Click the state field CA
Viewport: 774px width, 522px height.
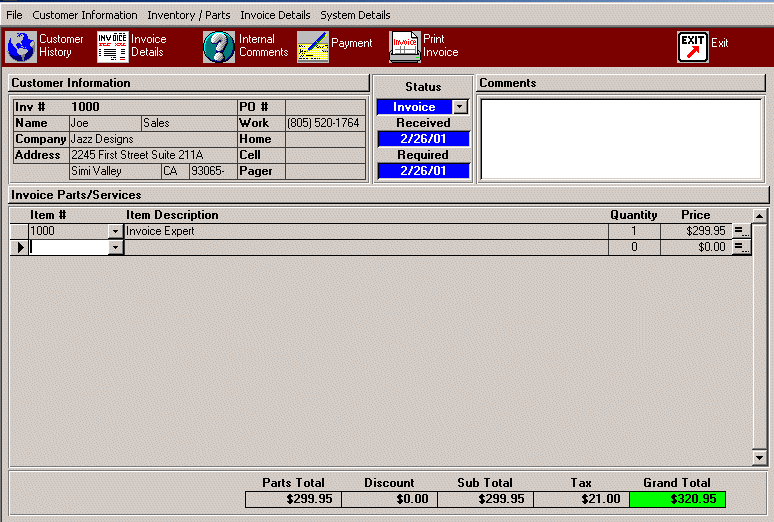pos(176,171)
